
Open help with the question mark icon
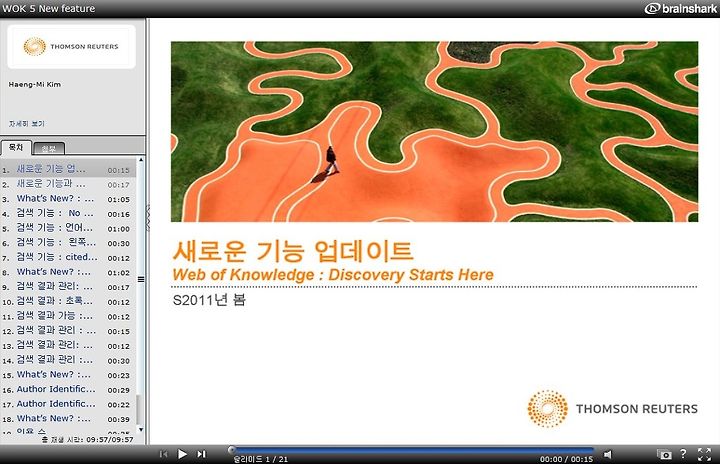(x=683, y=453)
